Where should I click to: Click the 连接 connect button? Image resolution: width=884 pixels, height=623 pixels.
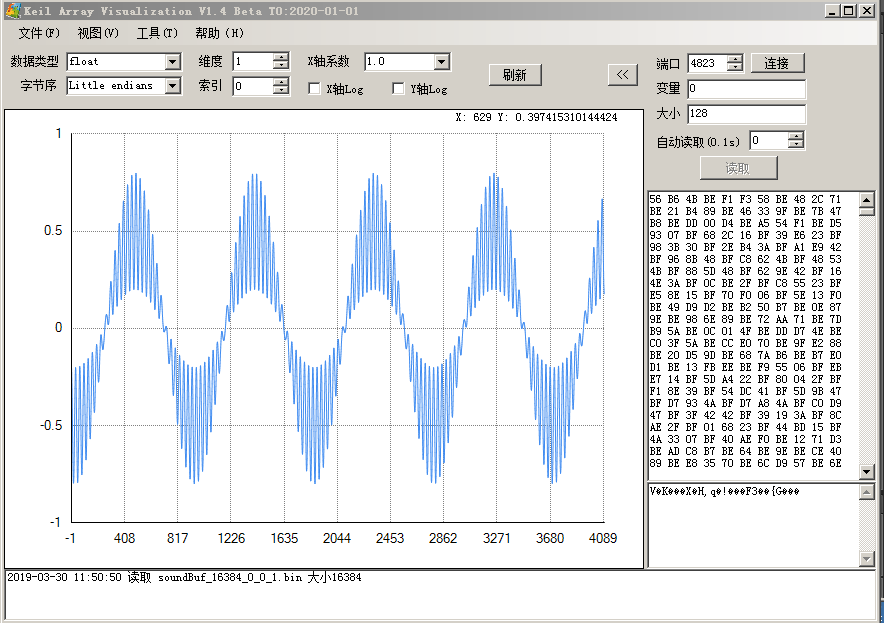(x=778, y=63)
